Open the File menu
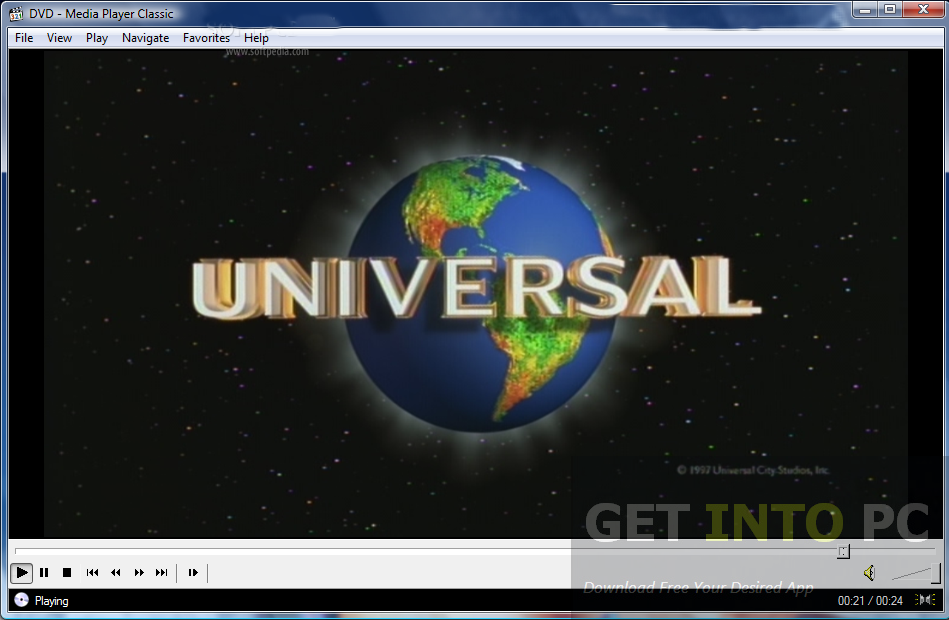 (24, 38)
